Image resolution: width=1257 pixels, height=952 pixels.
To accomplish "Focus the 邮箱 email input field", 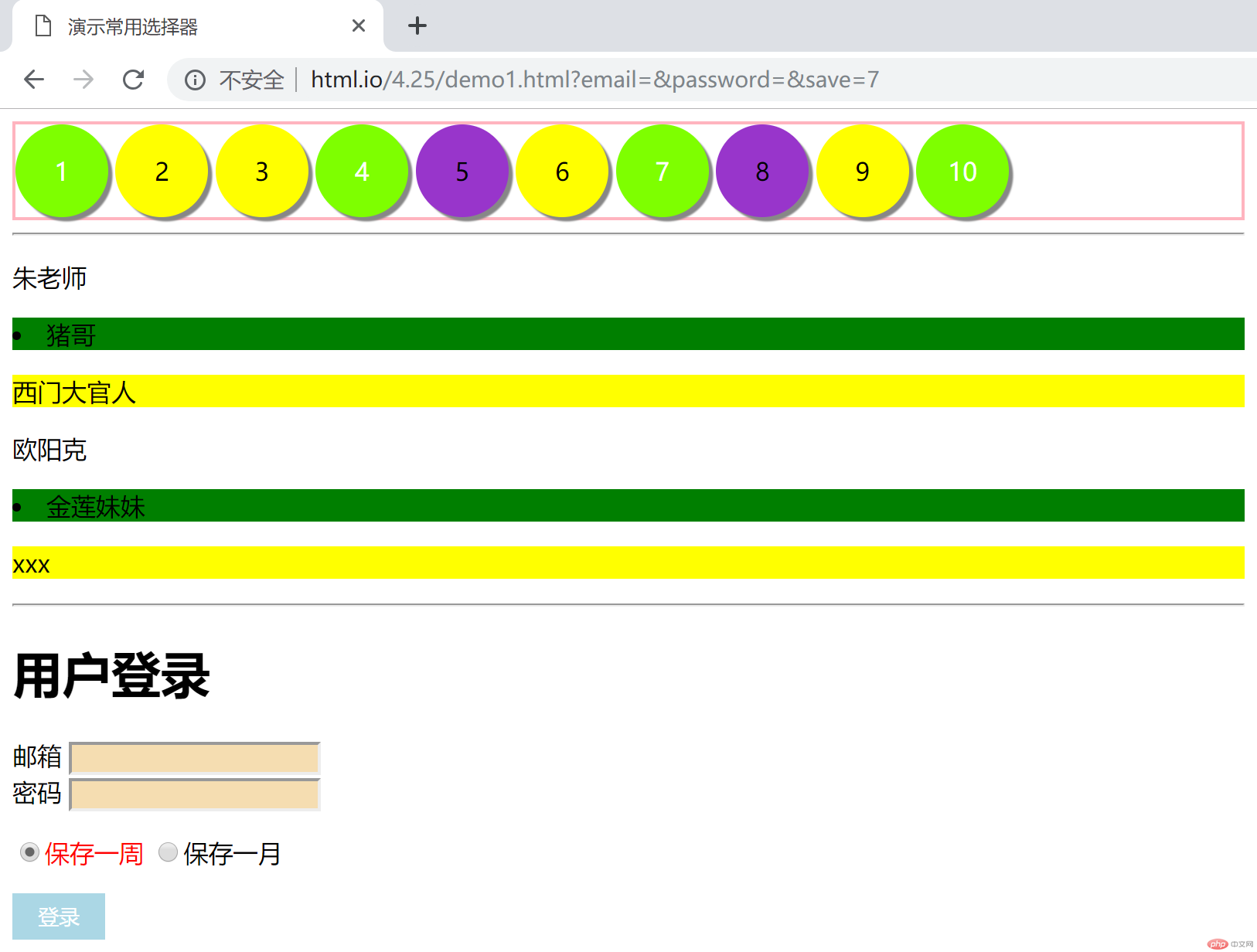I will (x=195, y=758).
